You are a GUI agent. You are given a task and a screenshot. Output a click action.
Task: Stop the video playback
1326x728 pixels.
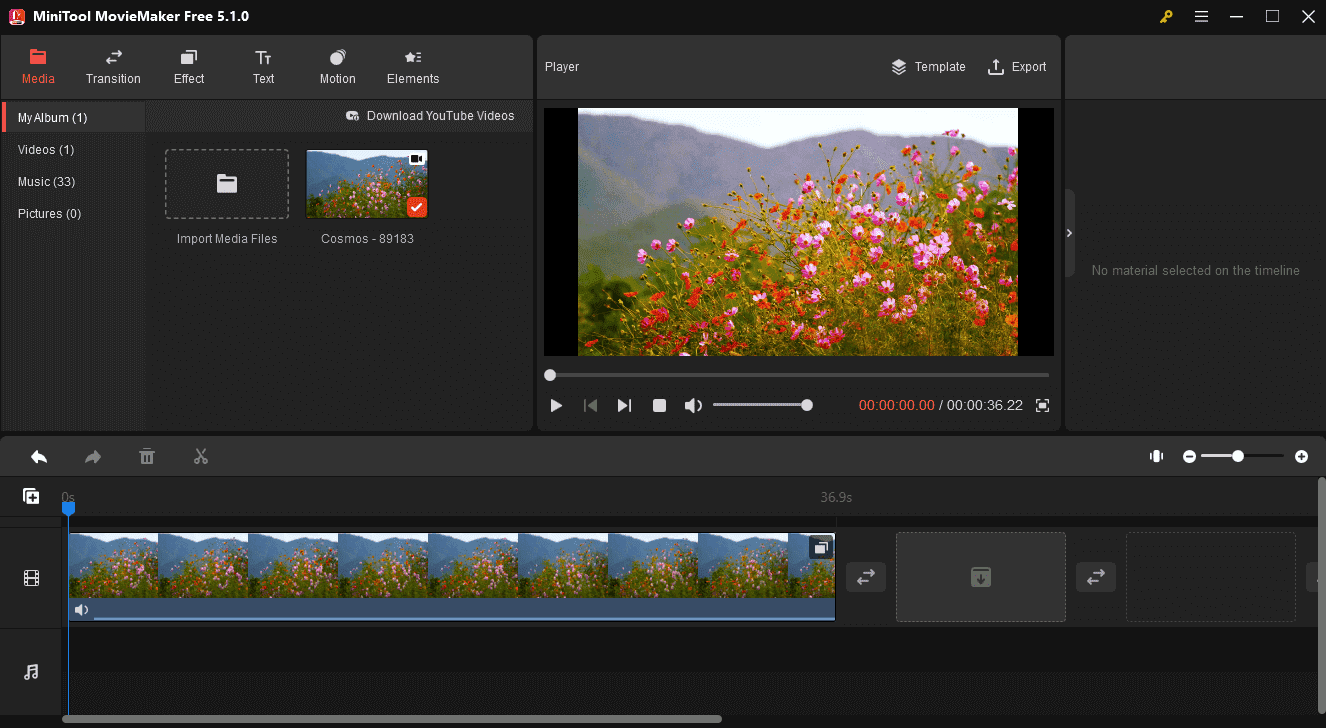tap(659, 405)
